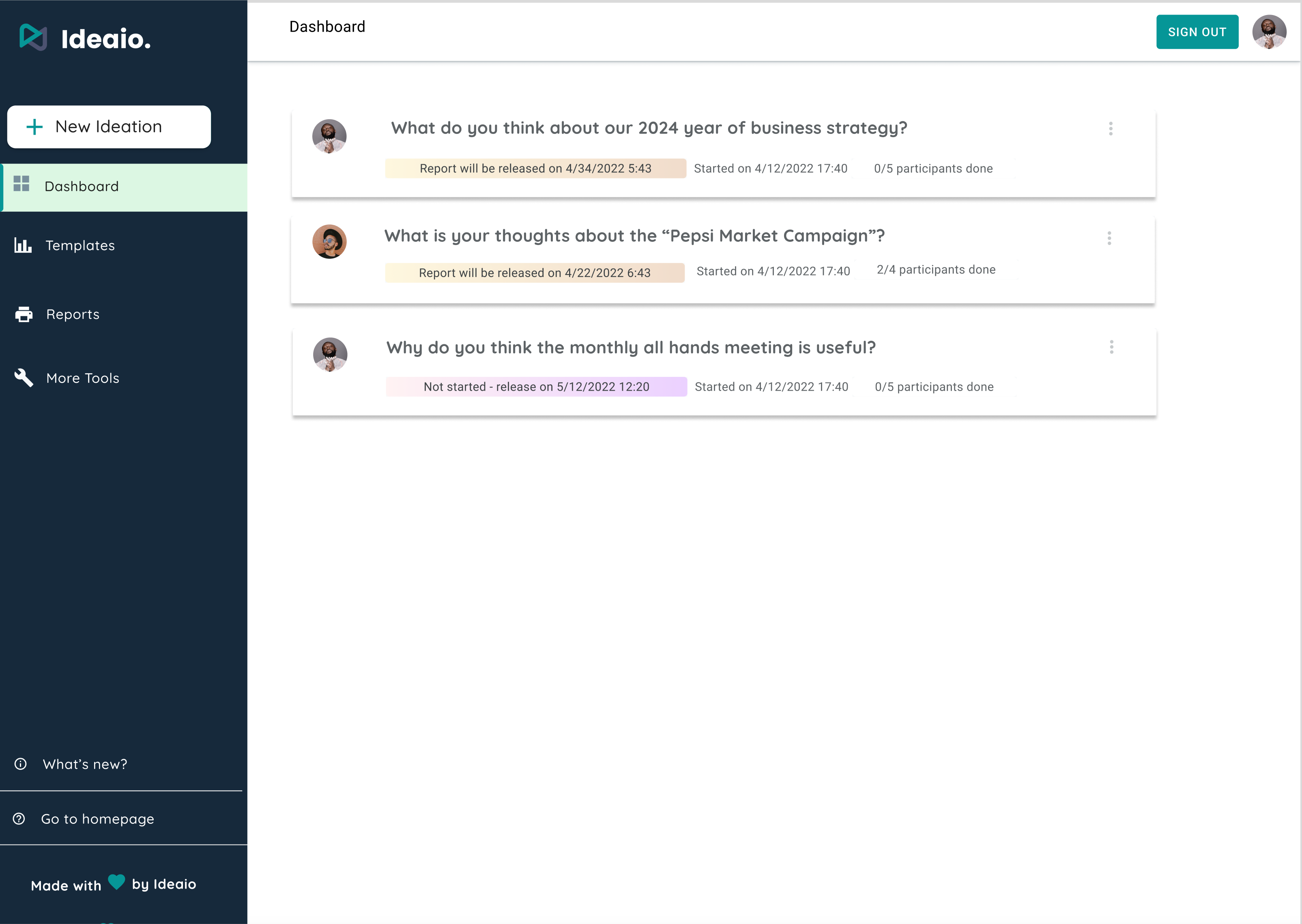
Task: Click the Go to homepage question icon
Action: tap(19, 819)
